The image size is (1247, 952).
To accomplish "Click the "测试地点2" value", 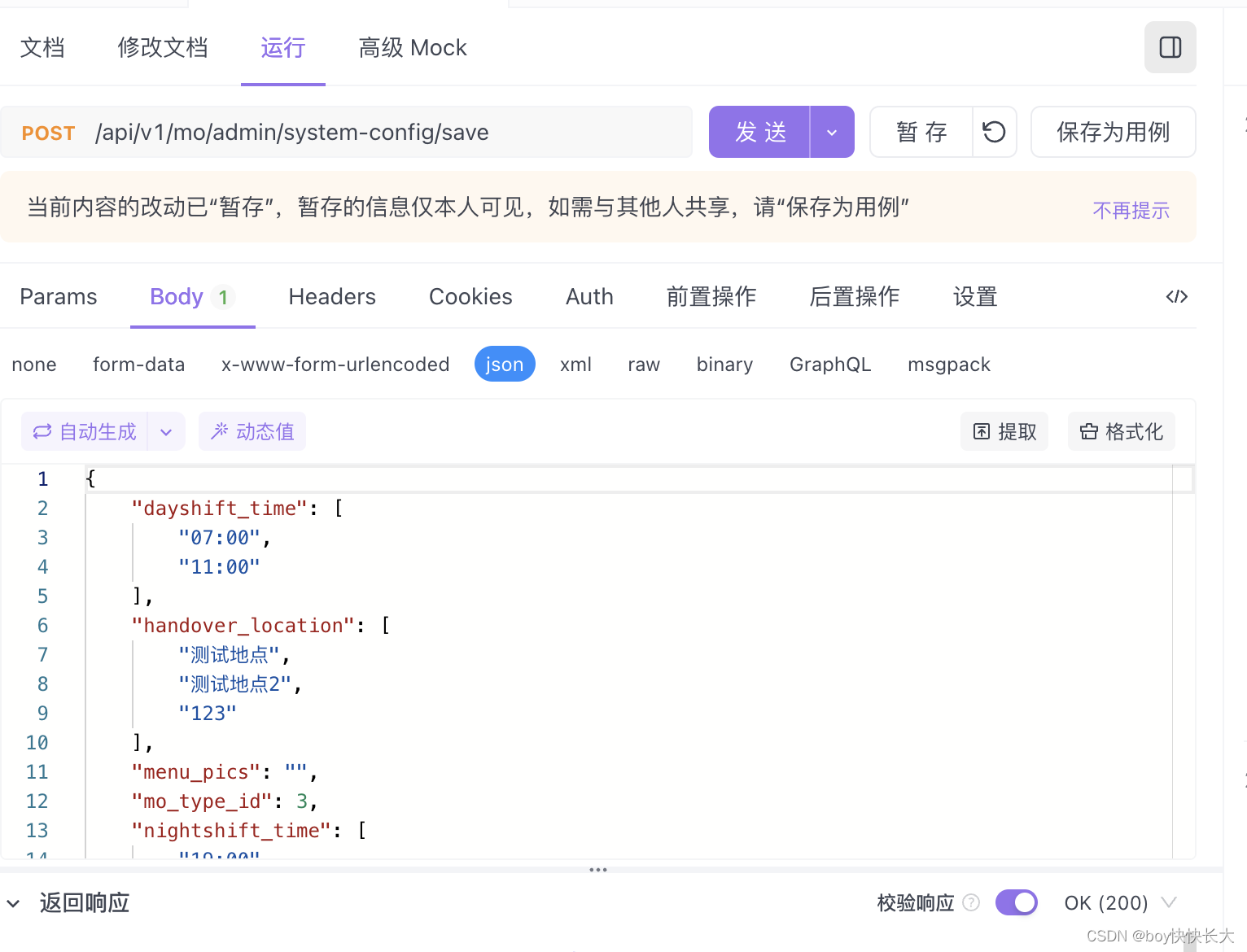I will [234, 684].
